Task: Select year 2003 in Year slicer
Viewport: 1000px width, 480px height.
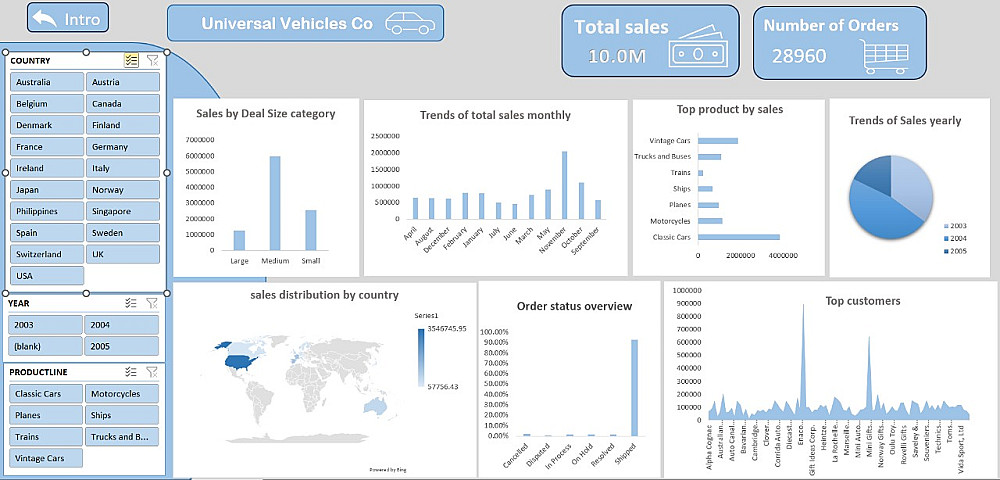Action: (45, 325)
